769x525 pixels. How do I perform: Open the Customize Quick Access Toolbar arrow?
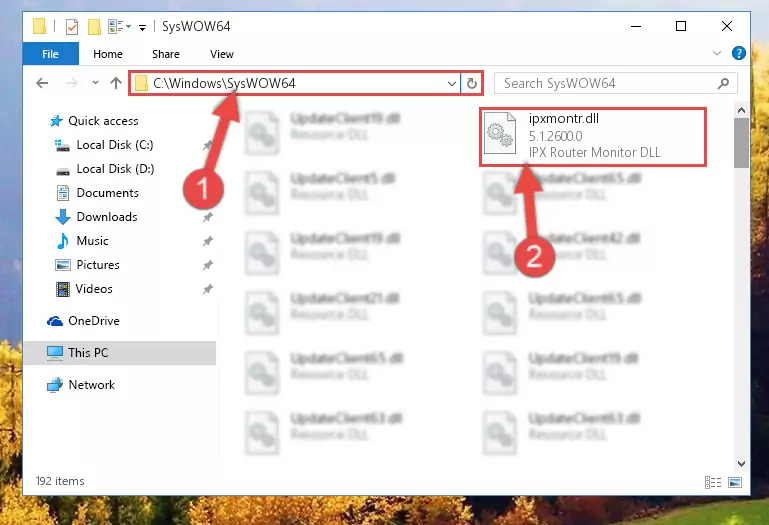tap(142, 28)
